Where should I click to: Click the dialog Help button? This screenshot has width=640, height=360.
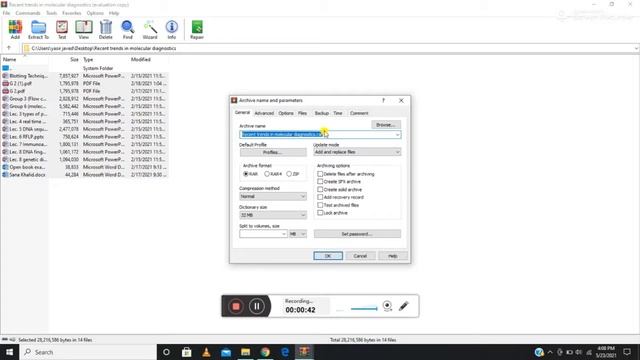393,256
